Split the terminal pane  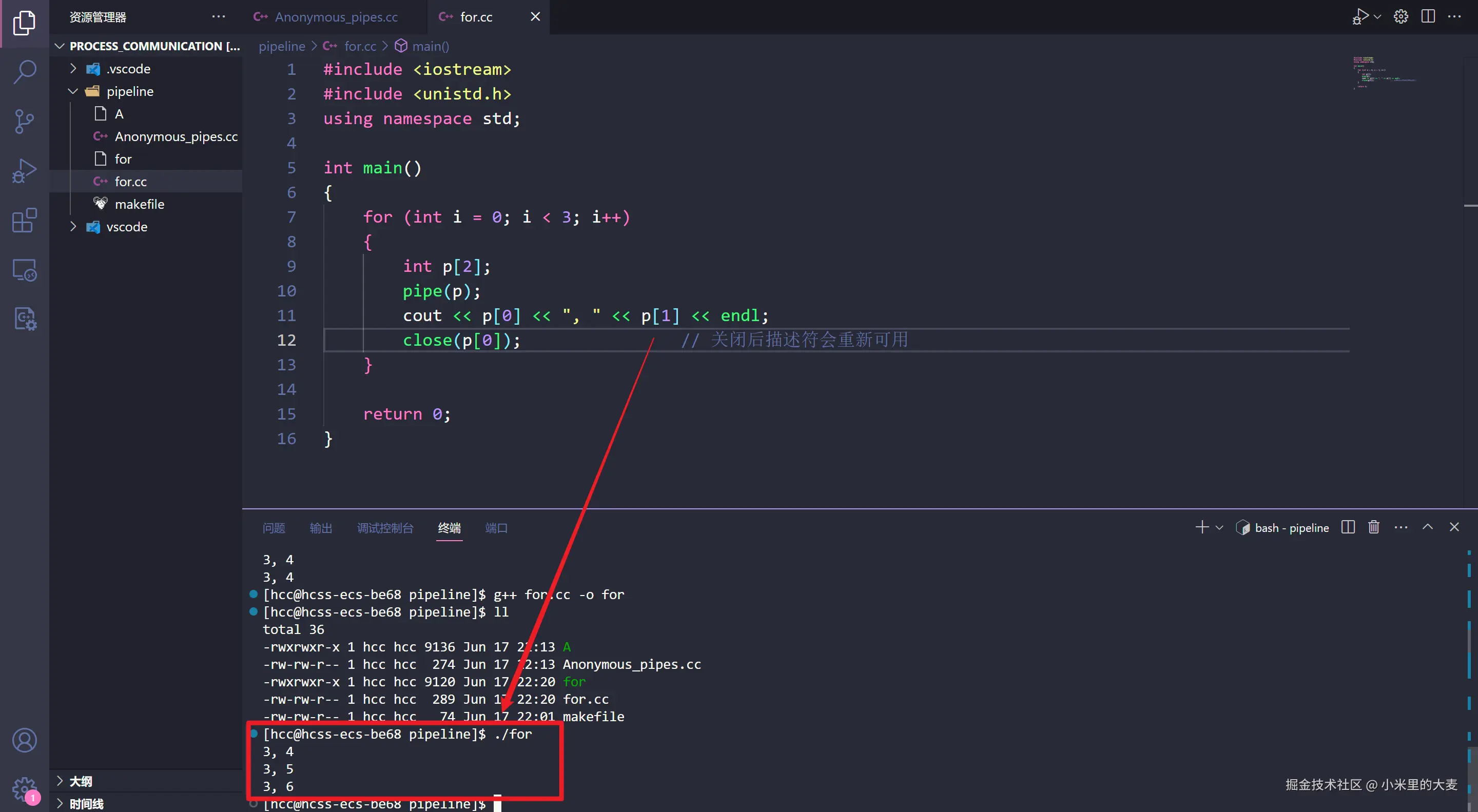(1348, 527)
